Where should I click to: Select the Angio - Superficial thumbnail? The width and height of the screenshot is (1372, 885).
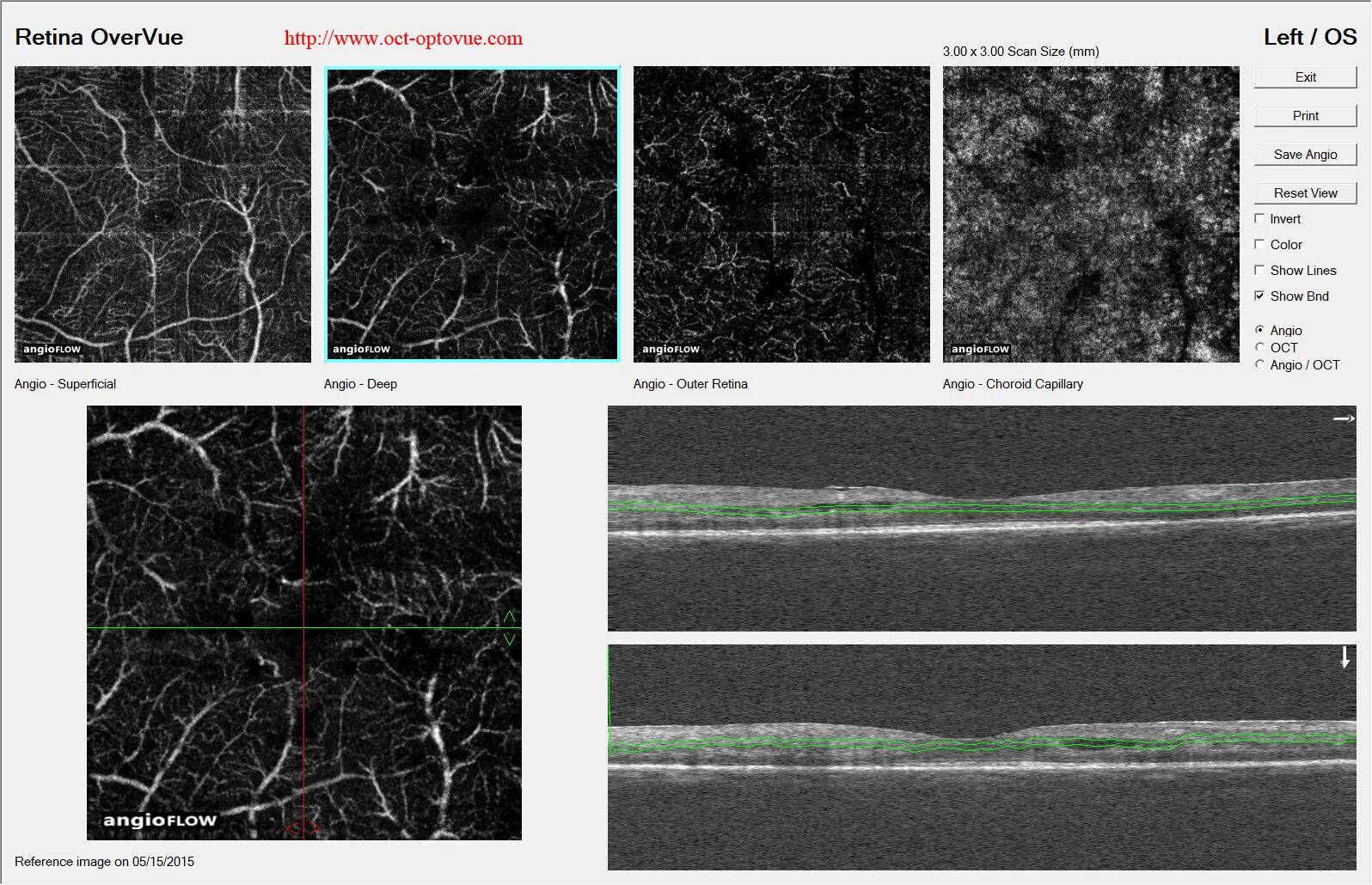[x=162, y=215]
